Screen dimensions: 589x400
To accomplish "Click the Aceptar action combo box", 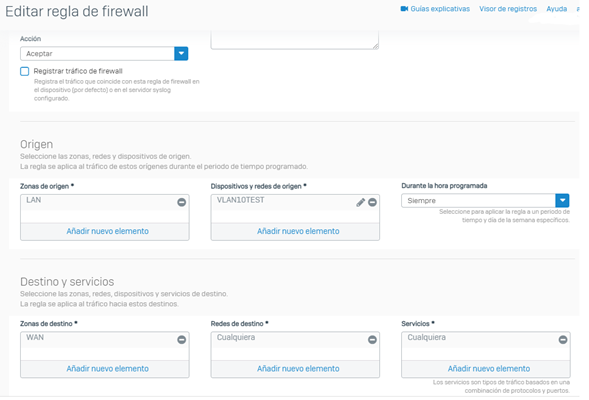I will pyautogui.click(x=104, y=54).
